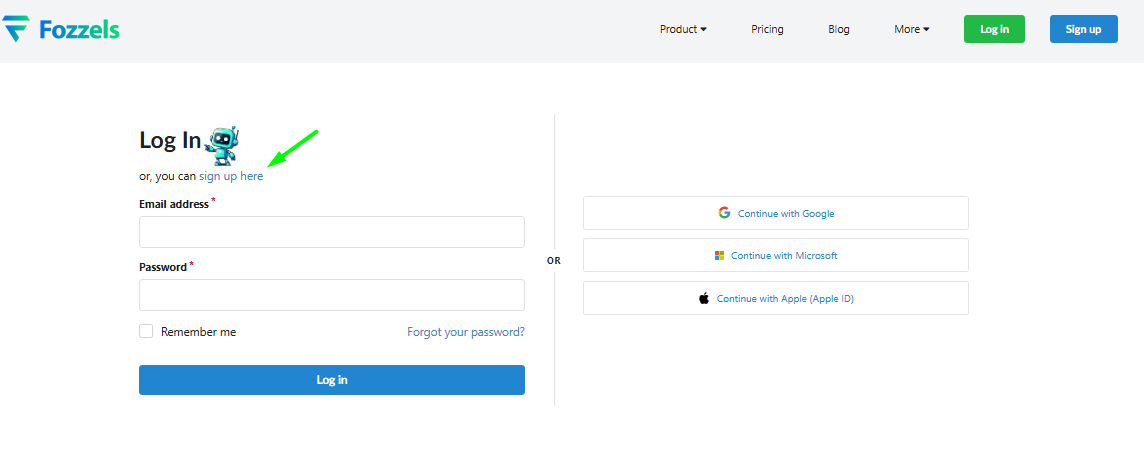
Task: Click the Microsoft logo icon
Action: pyautogui.click(x=719, y=256)
